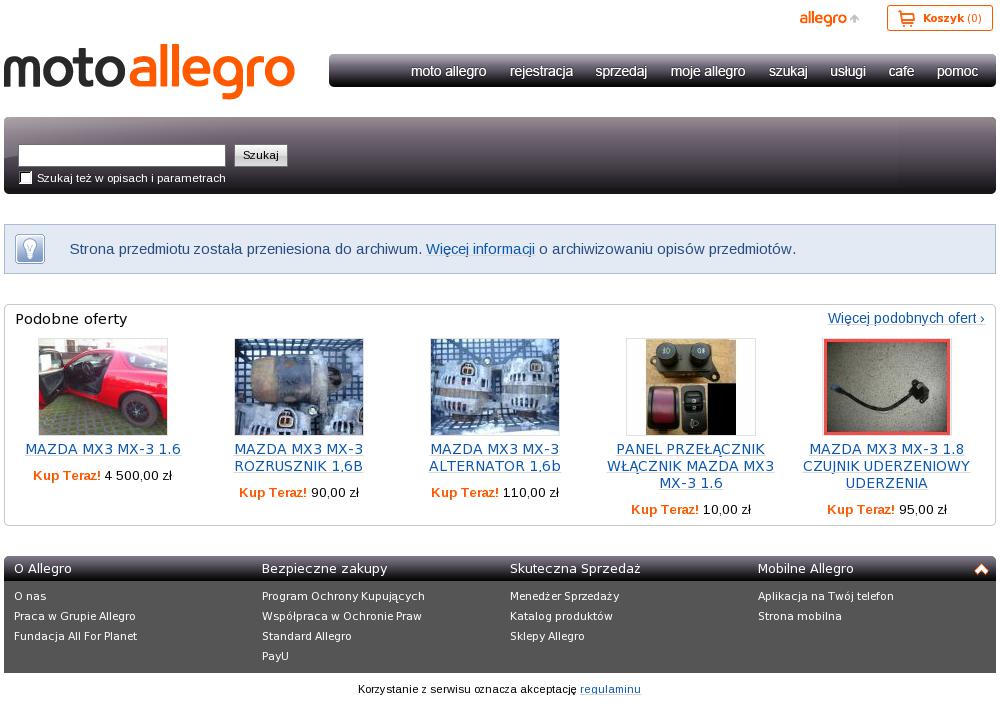Open 'rejestracja' menu item
Viewport: 1000px width, 709px height.
pyautogui.click(x=541, y=71)
